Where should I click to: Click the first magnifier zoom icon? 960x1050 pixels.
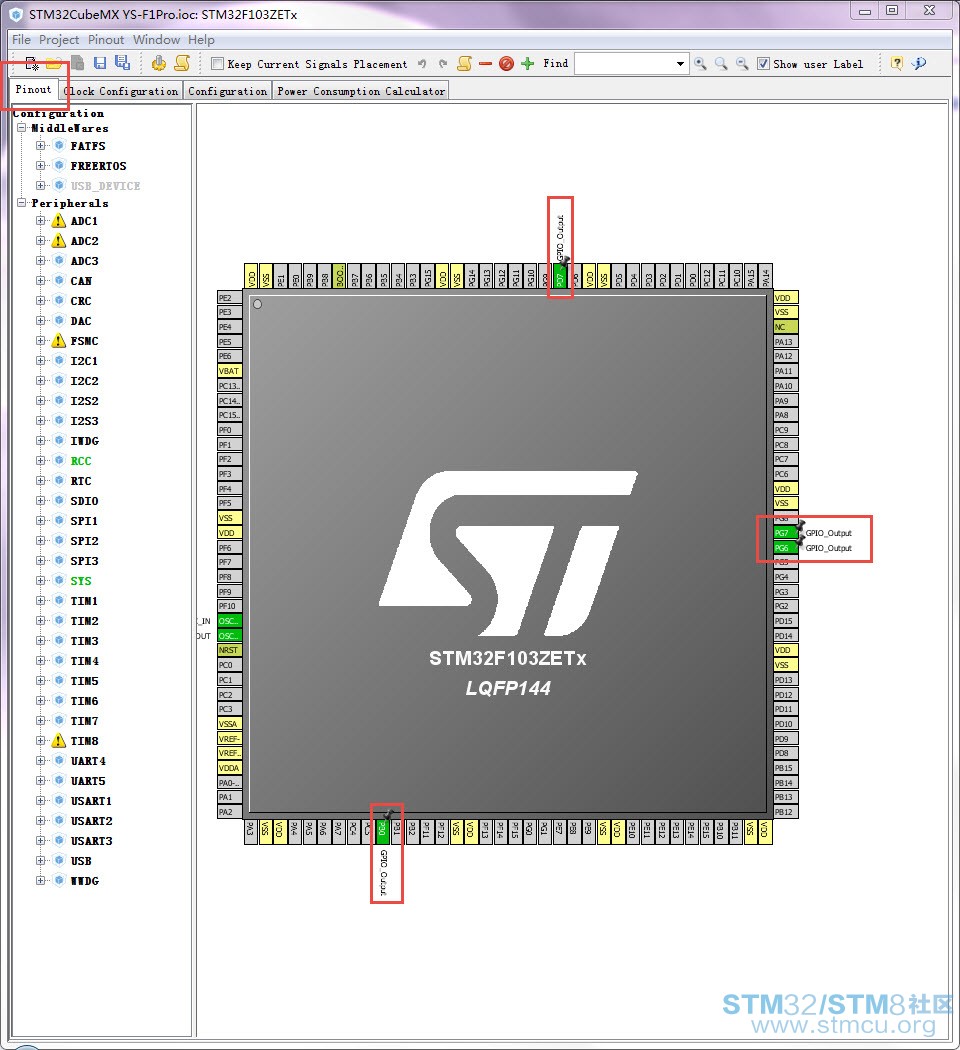coord(700,64)
